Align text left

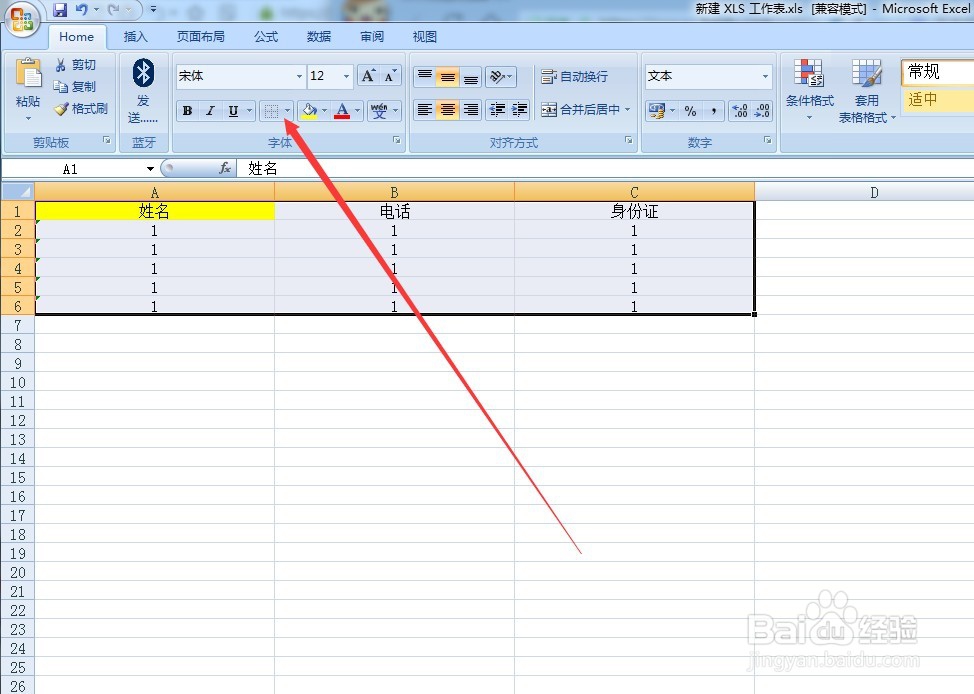[x=425, y=110]
